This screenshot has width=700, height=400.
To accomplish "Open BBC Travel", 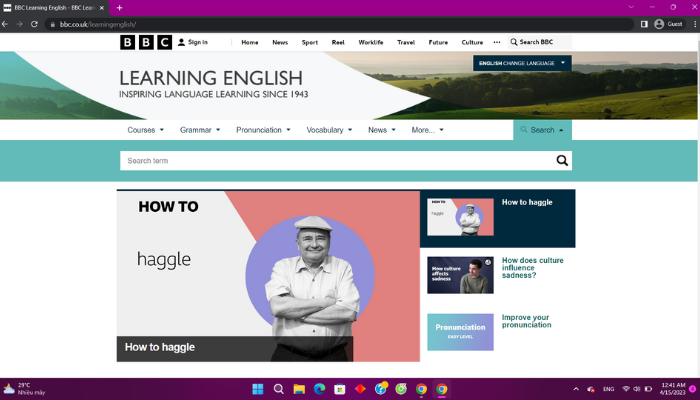I will pyautogui.click(x=406, y=42).
